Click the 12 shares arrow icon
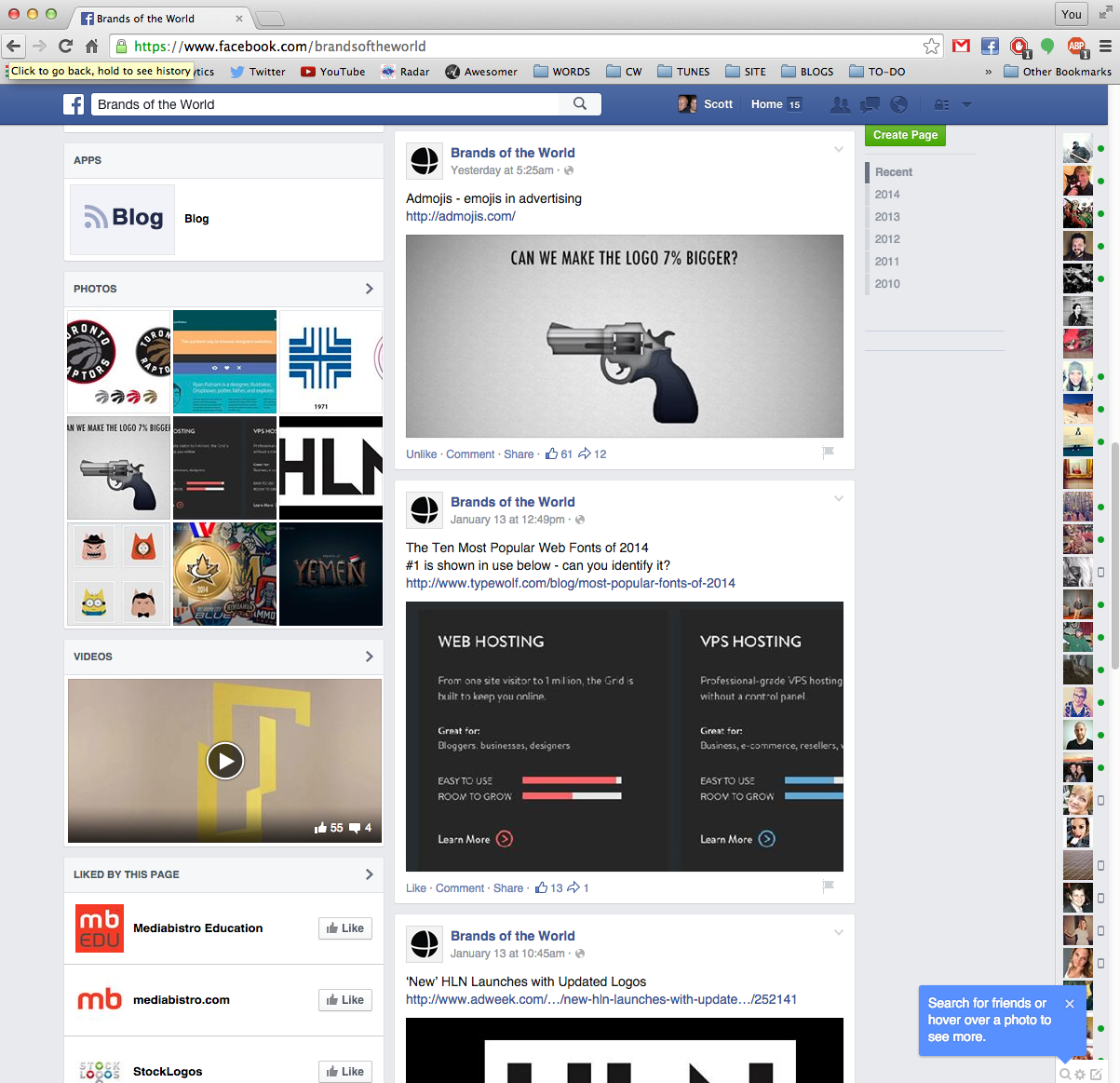 585,454
